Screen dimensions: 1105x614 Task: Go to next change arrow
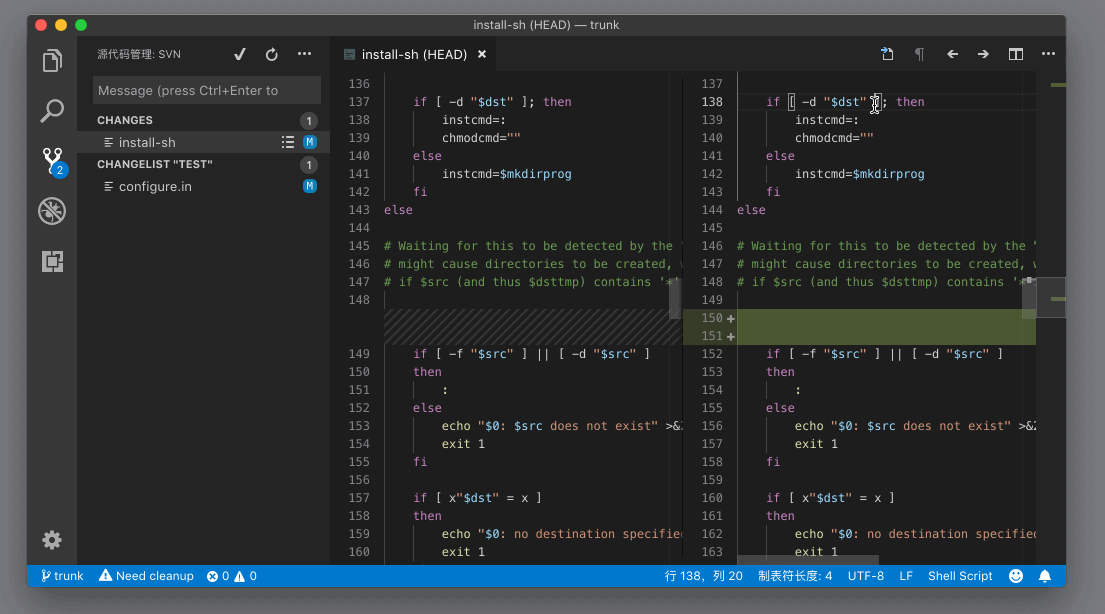pos(984,54)
